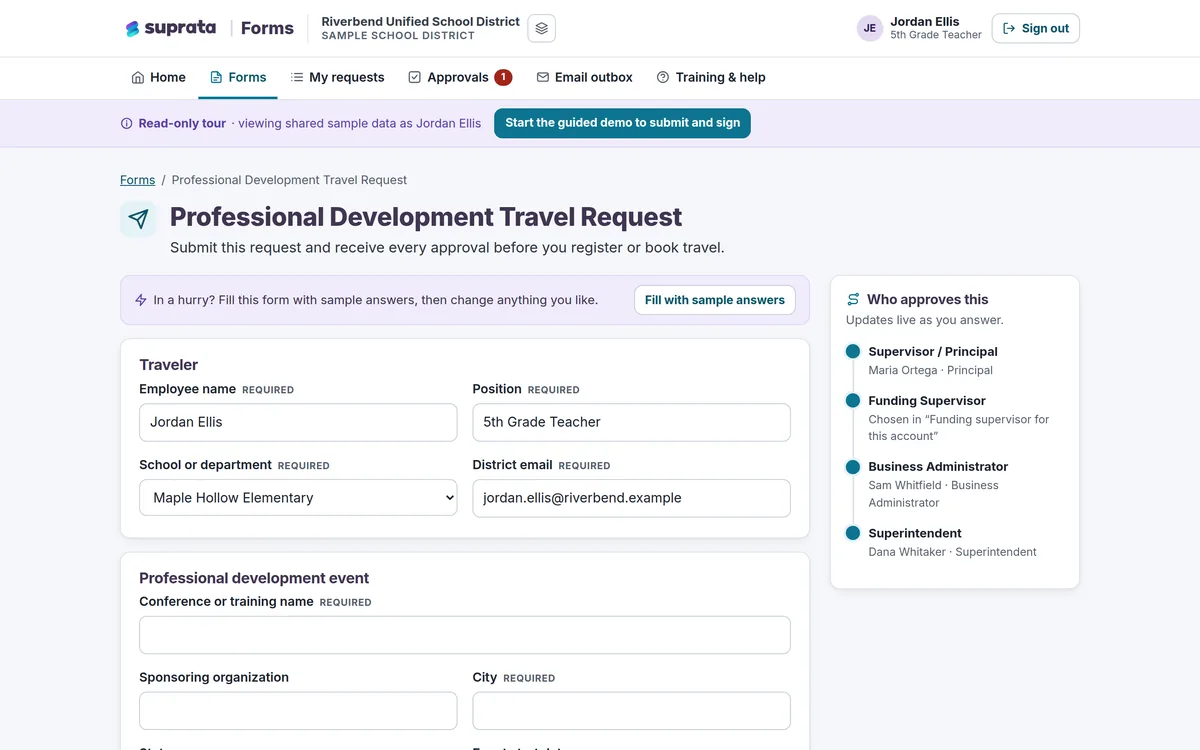Click the District email field

coord(631,498)
